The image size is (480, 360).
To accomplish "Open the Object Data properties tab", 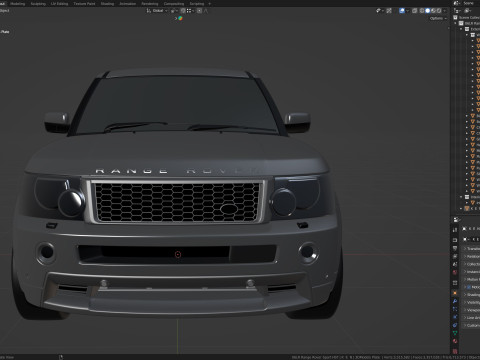I will (455, 333).
